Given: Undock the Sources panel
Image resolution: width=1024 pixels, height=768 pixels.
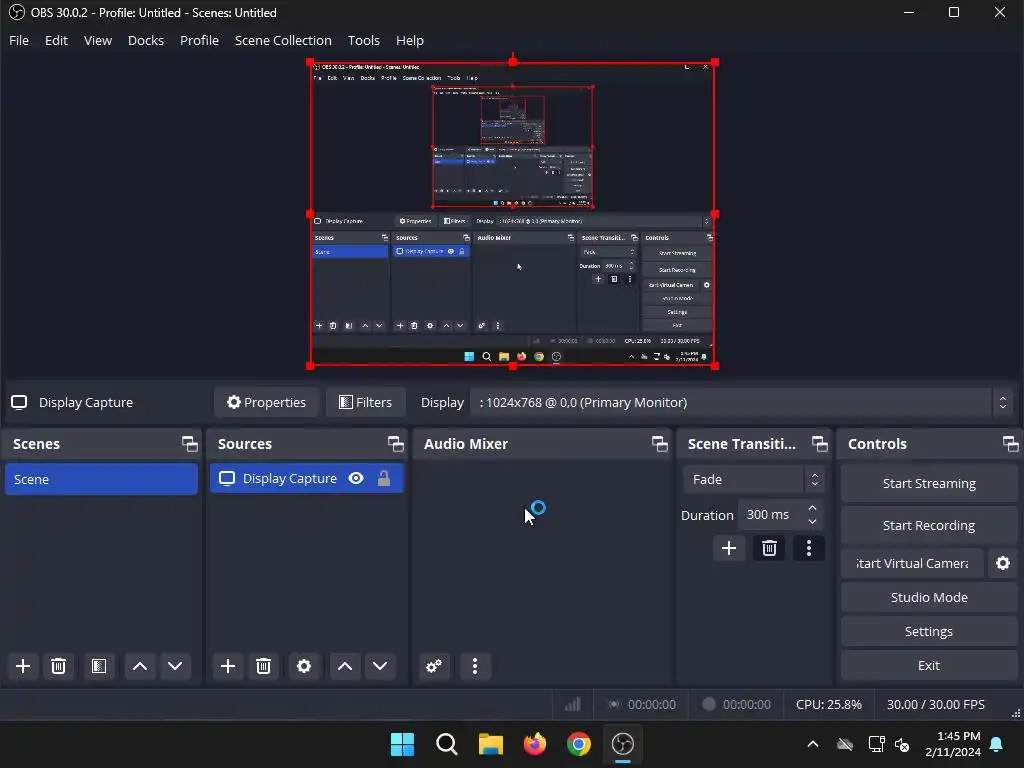Looking at the screenshot, I should [x=396, y=444].
